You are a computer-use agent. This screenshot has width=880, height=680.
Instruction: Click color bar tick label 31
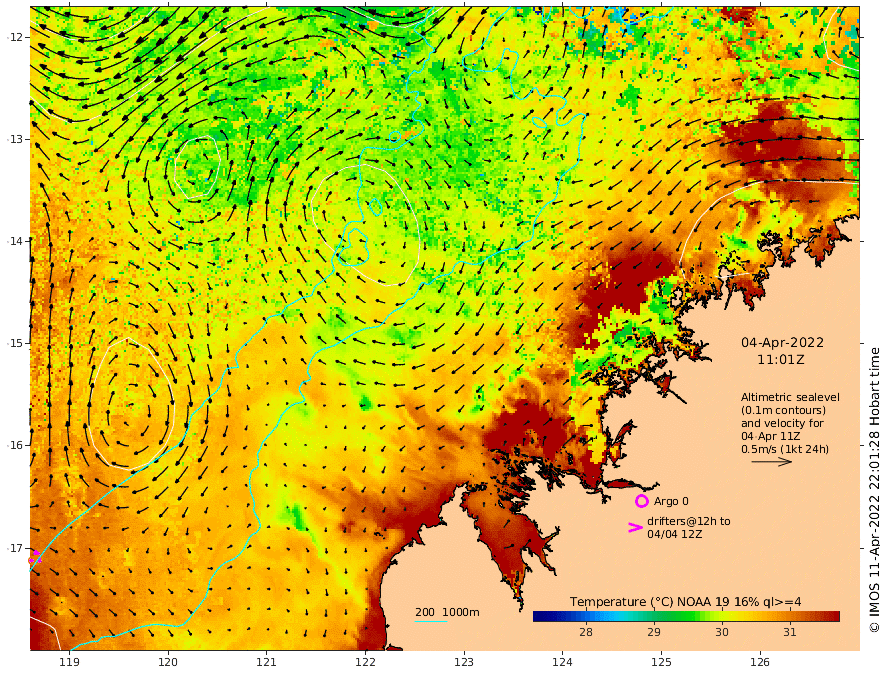pyautogui.click(x=790, y=632)
